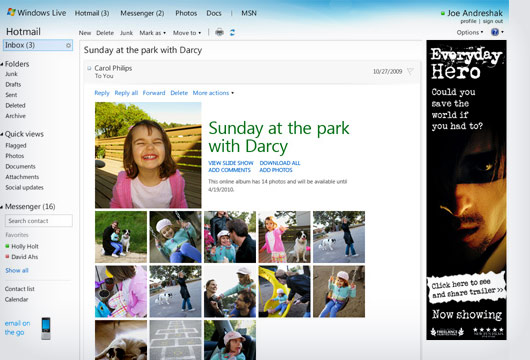Click the print icon in toolbar

(219, 32)
